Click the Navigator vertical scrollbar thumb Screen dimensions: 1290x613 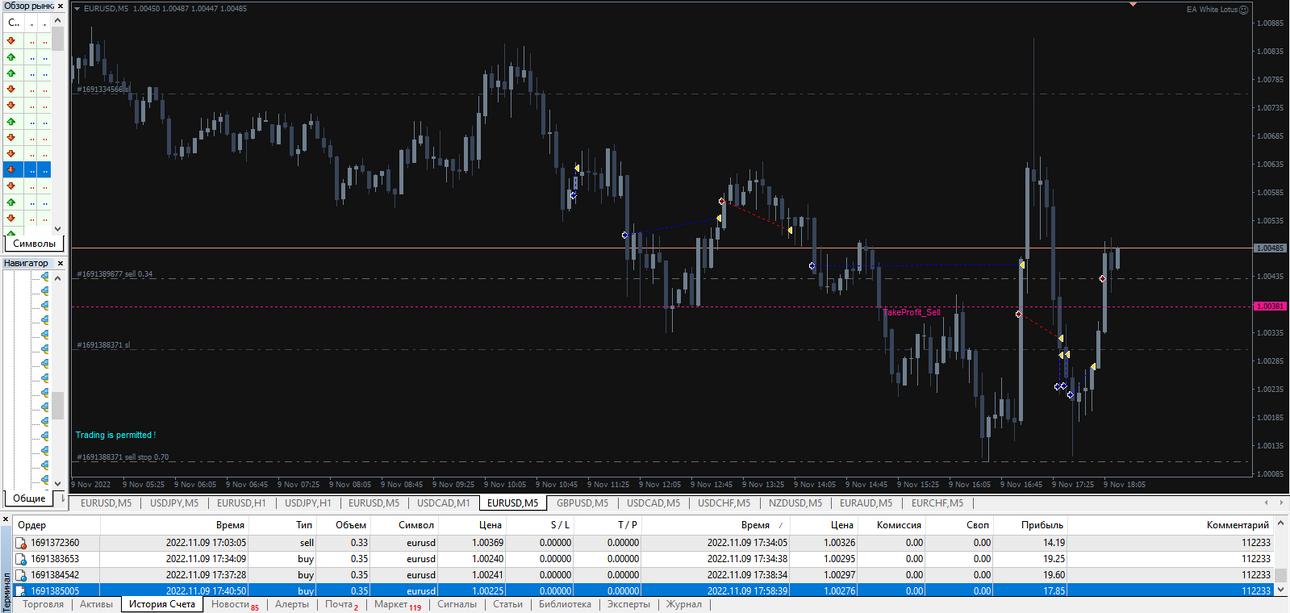click(x=58, y=405)
